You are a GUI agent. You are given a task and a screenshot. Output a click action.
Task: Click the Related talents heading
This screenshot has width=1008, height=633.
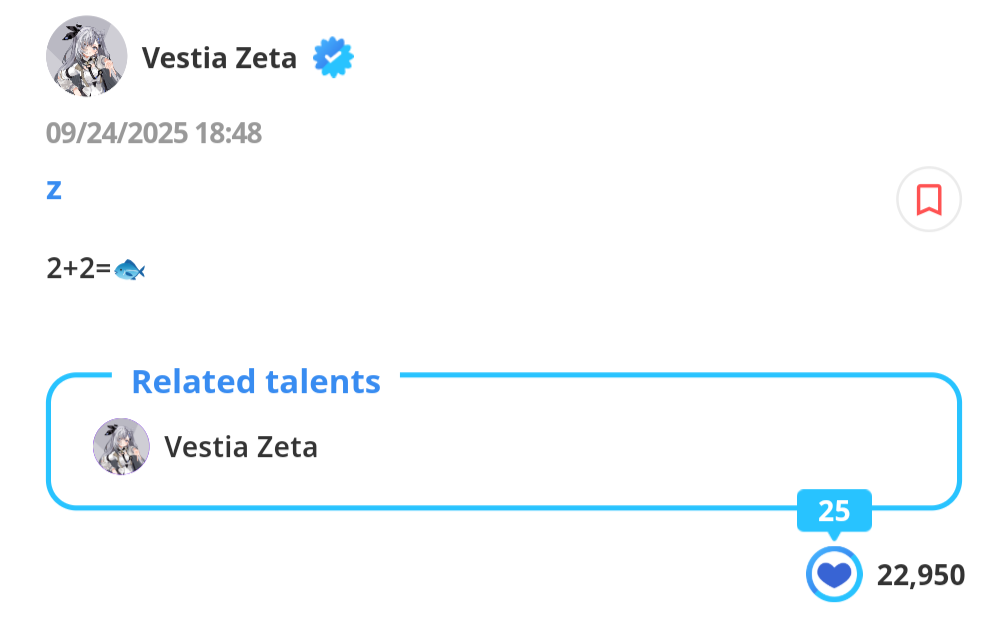click(256, 381)
